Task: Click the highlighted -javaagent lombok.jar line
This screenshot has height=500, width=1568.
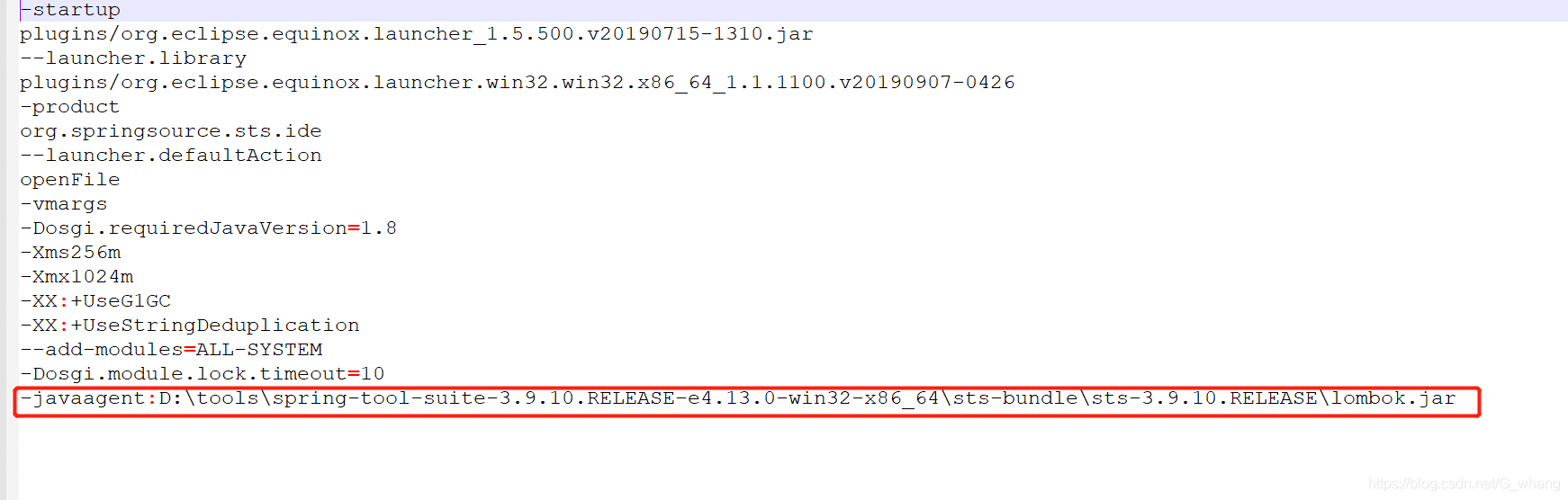Action: coord(747,402)
